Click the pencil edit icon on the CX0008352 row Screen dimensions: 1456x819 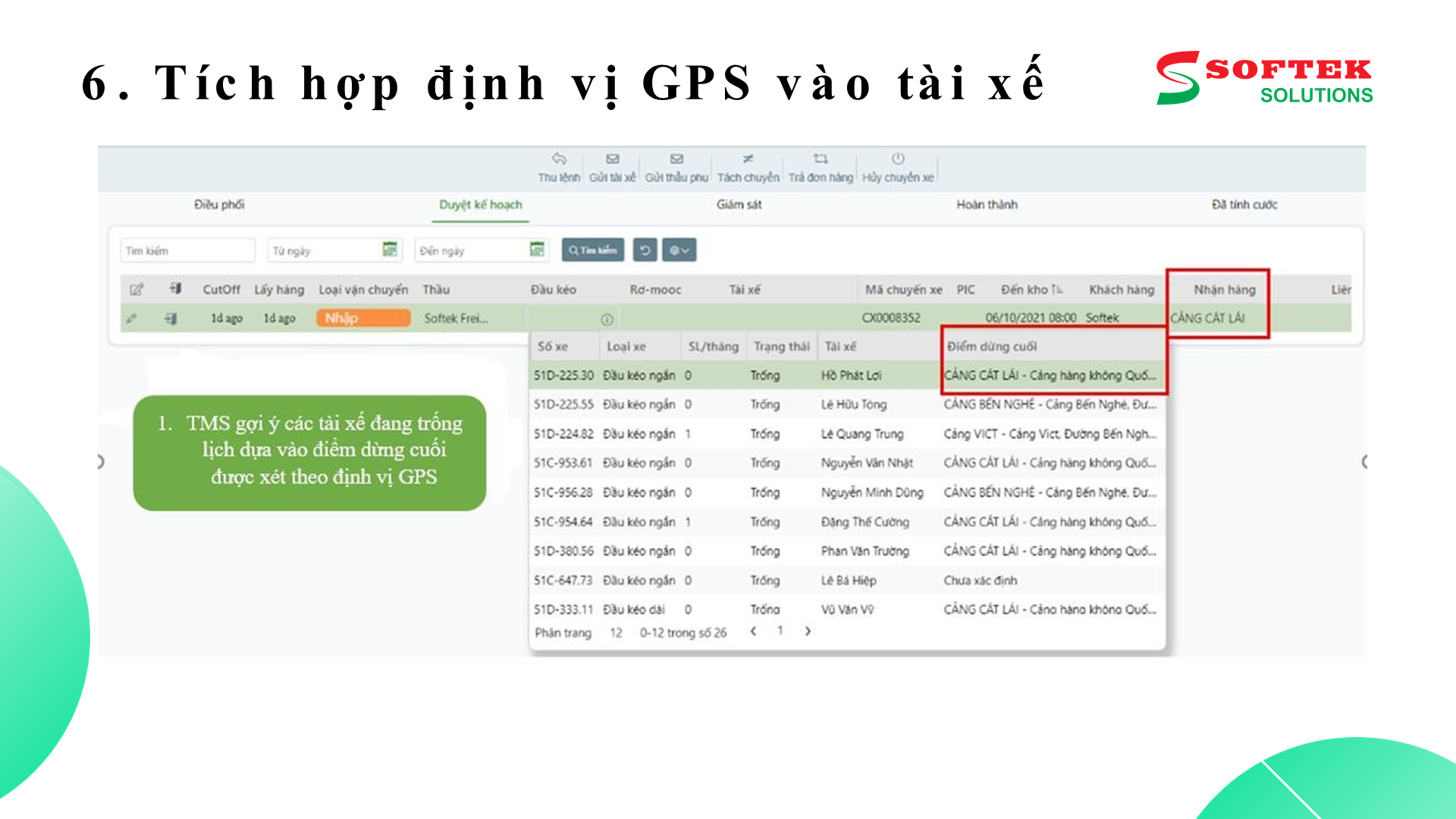(x=133, y=318)
